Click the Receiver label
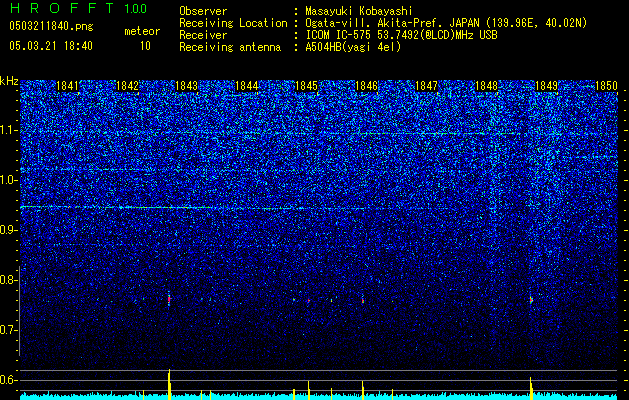 203,35
